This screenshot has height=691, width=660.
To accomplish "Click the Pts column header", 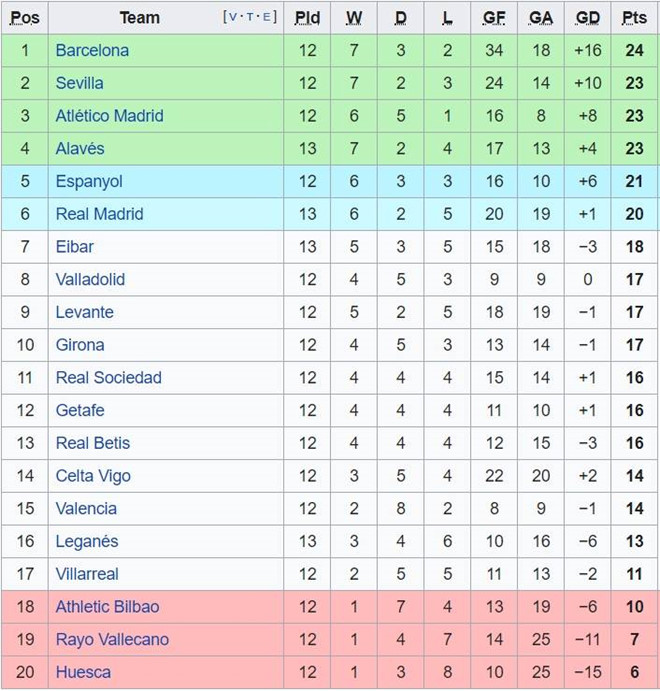I will click(x=634, y=18).
